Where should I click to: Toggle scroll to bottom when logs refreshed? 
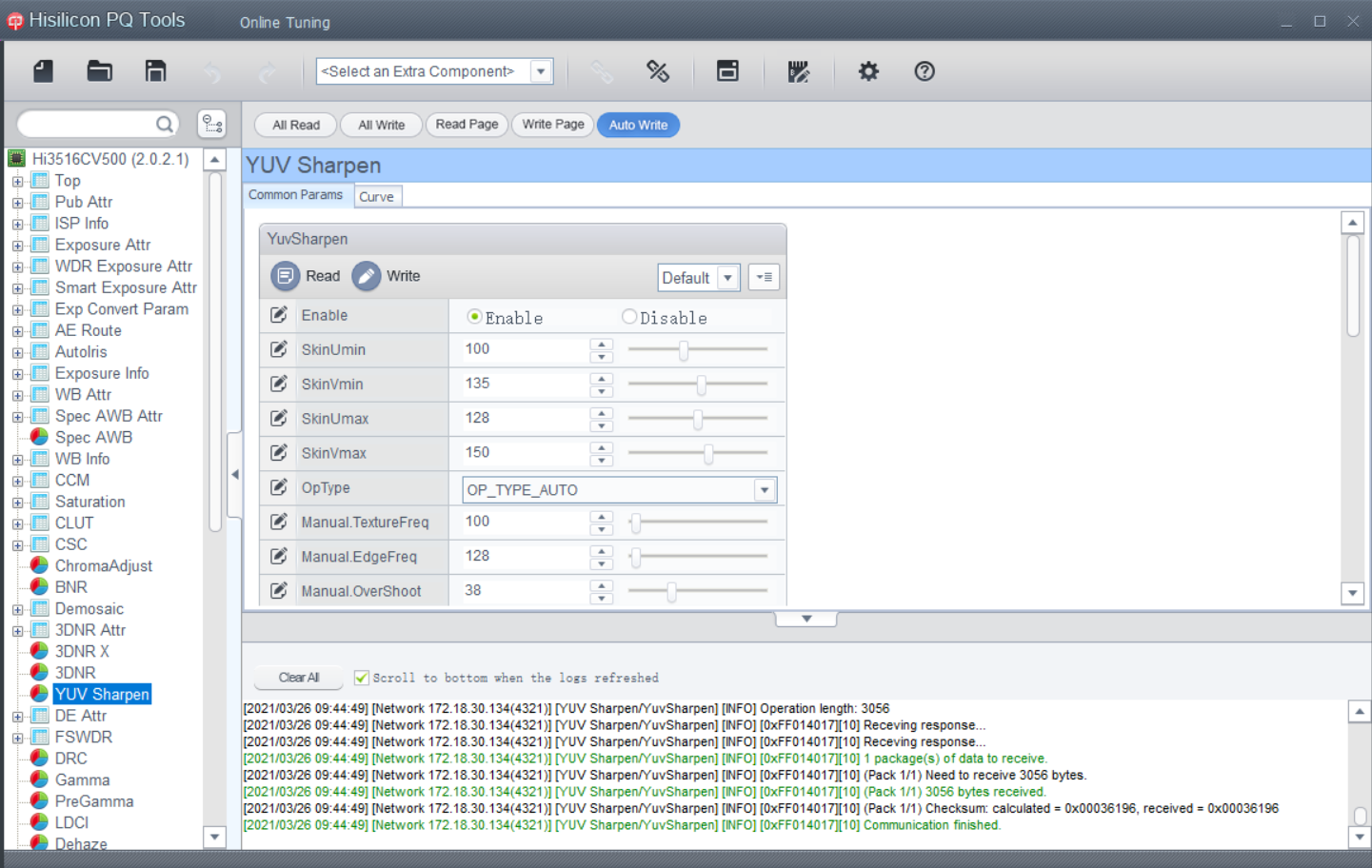pyautogui.click(x=361, y=678)
